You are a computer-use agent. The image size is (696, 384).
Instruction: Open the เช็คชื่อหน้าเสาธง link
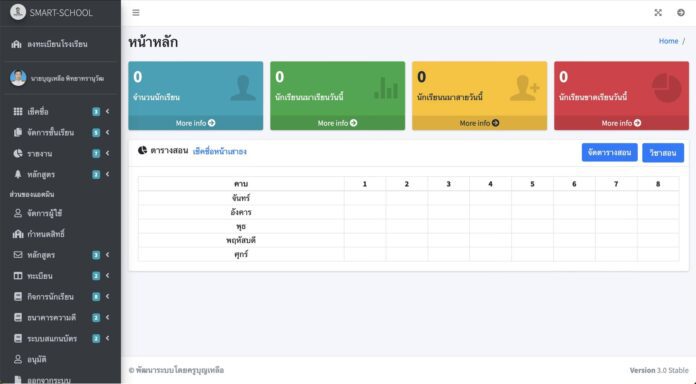(220, 151)
